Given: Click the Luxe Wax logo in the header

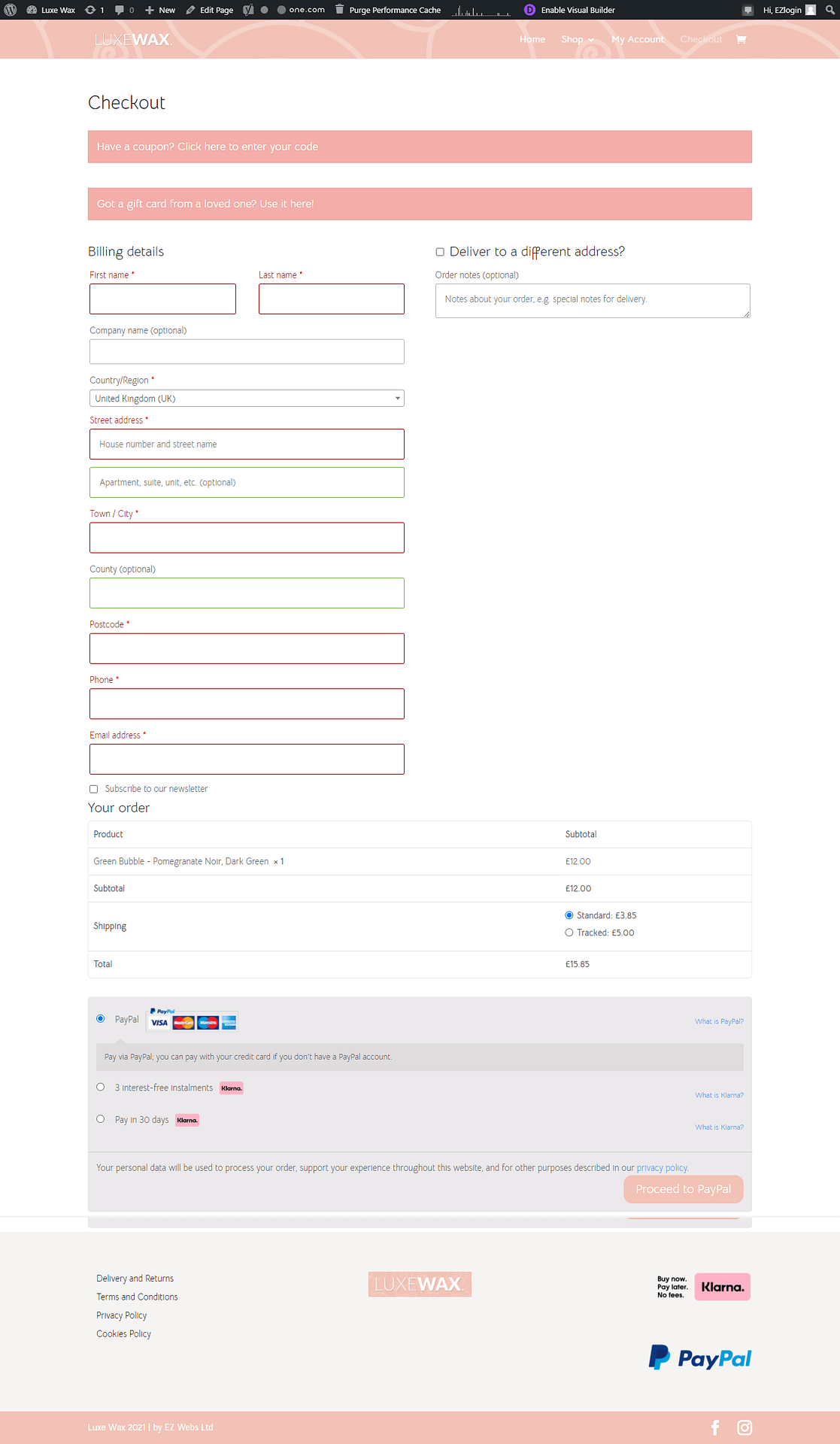Looking at the screenshot, I should pyautogui.click(x=133, y=40).
